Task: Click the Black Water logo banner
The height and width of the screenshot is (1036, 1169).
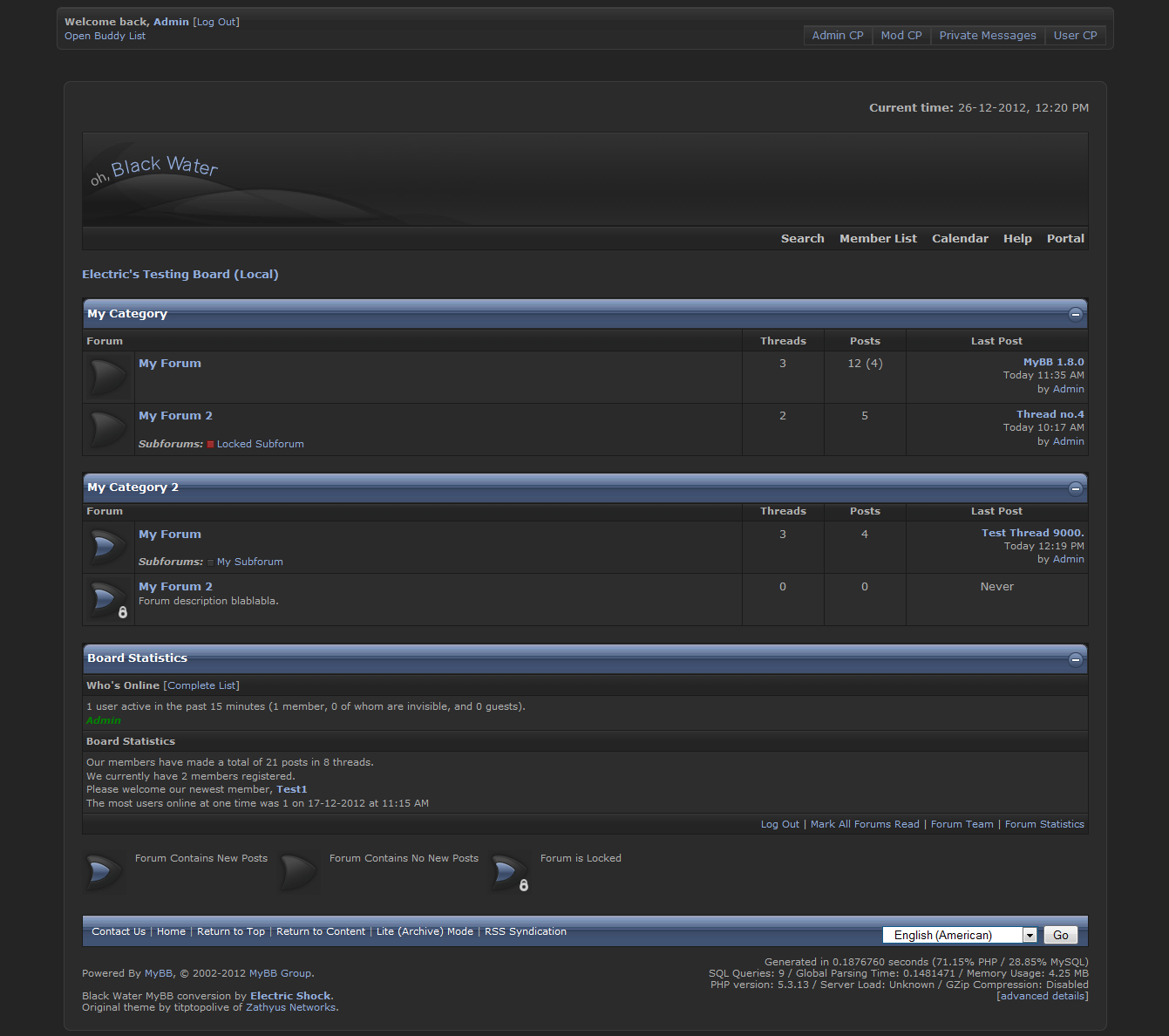Action: (155, 169)
